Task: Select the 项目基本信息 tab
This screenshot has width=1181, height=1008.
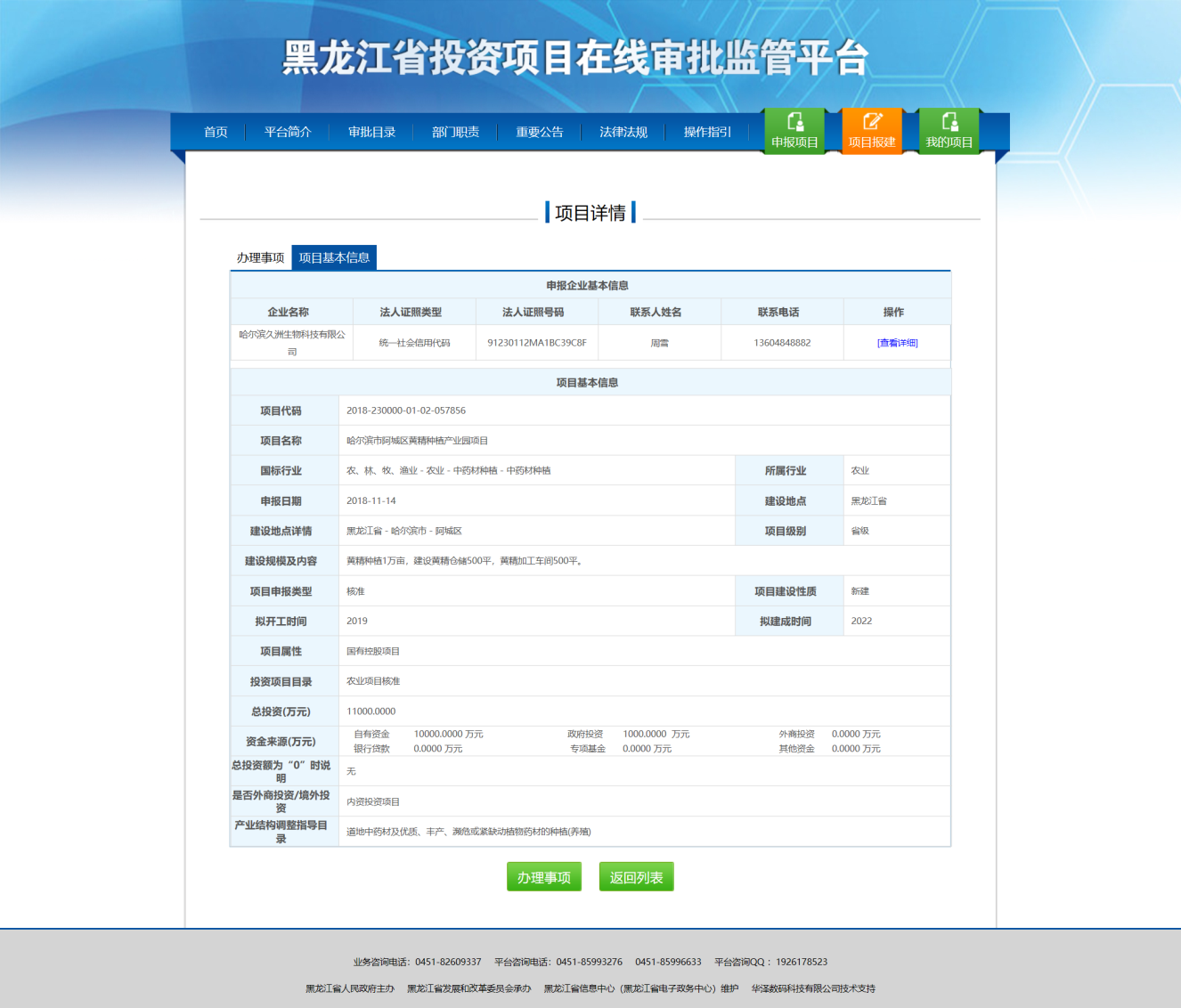Action: tap(334, 257)
